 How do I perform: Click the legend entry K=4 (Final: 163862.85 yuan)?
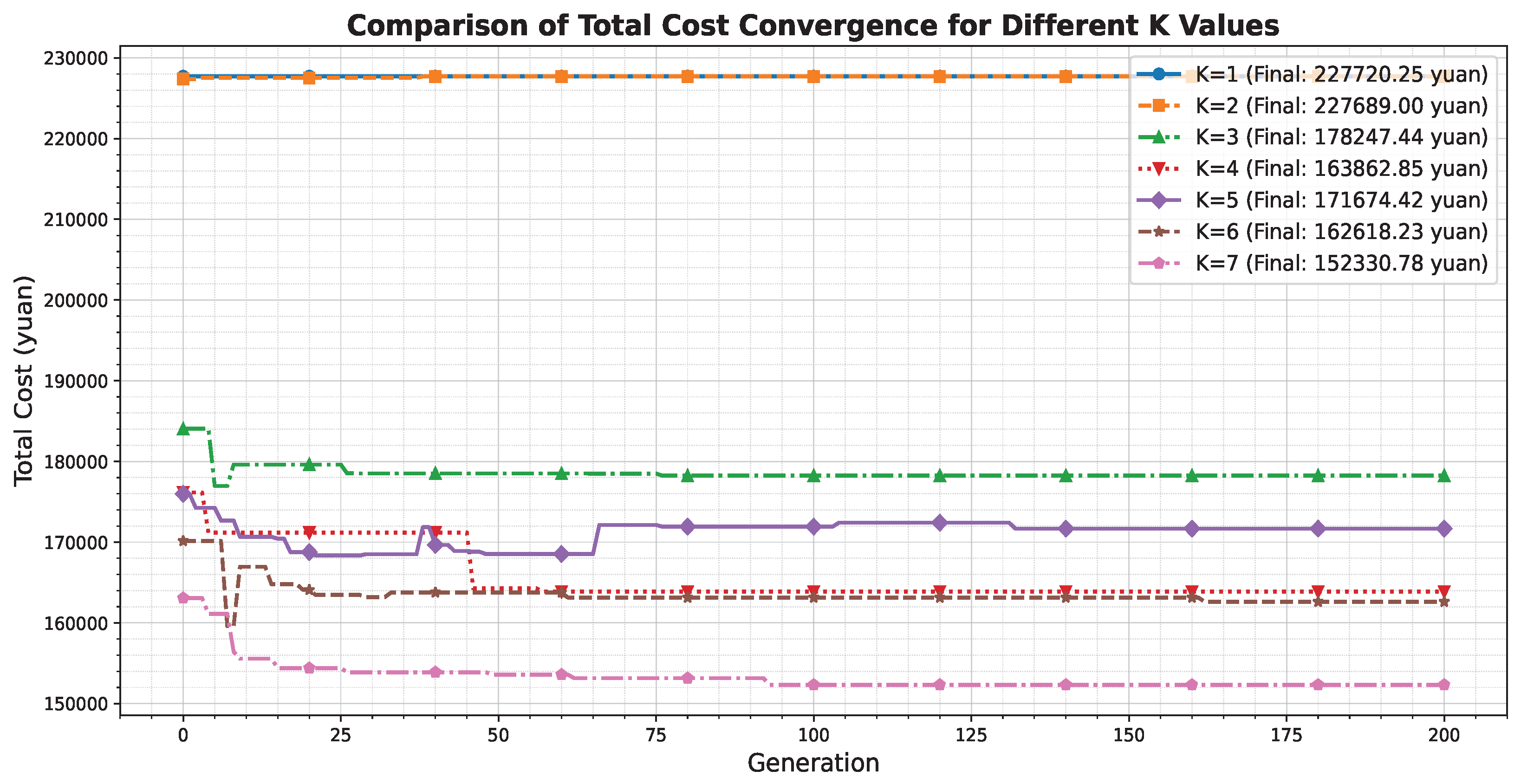click(1313, 169)
